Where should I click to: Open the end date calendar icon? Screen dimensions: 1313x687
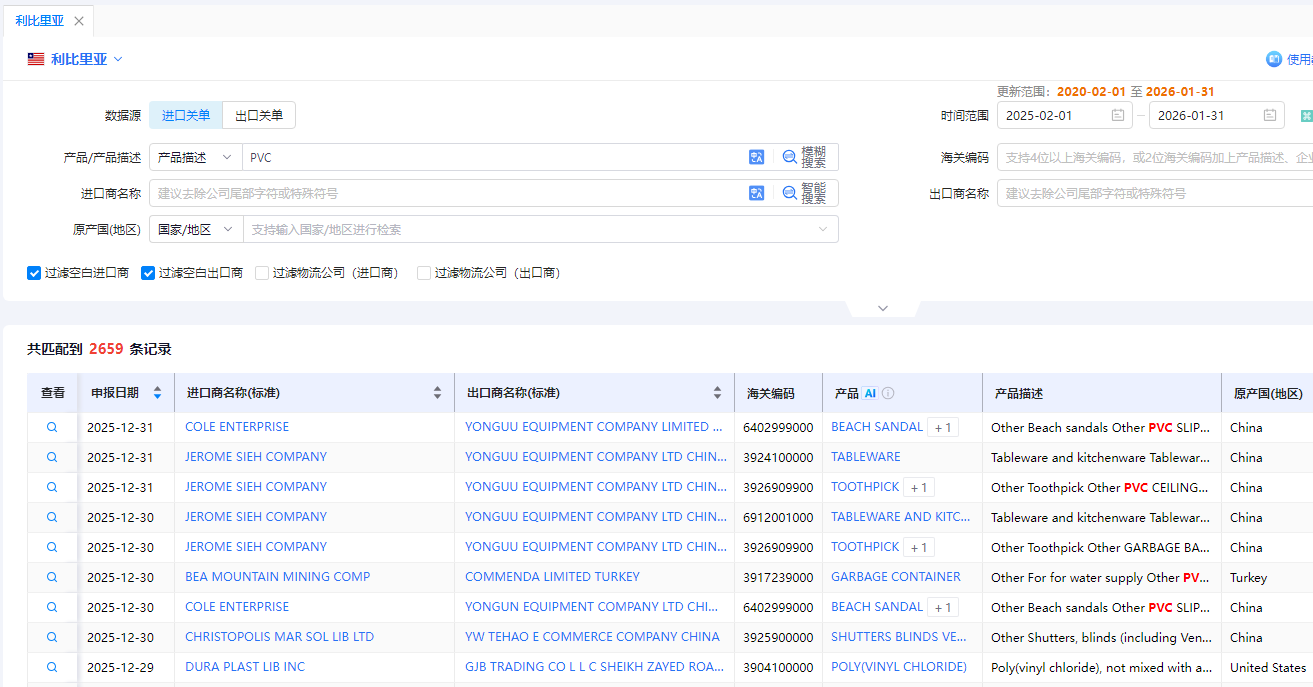tap(1270, 115)
